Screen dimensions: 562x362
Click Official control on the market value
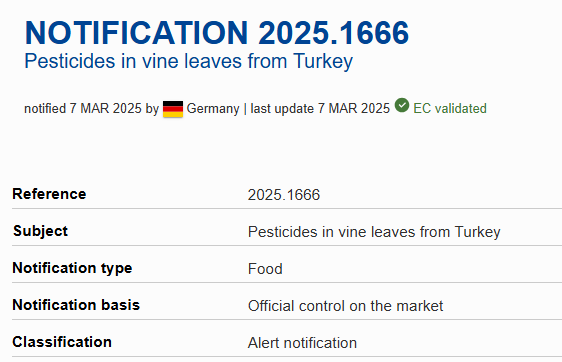coord(346,306)
